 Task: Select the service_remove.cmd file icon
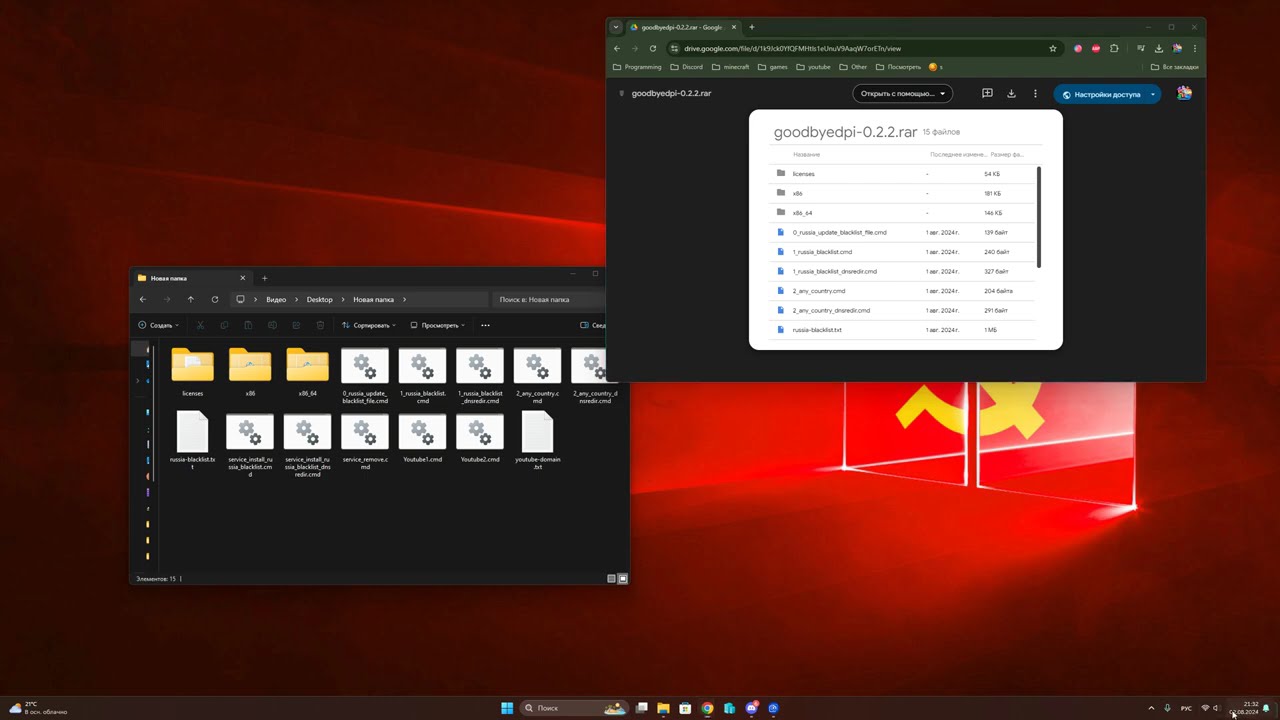coord(365,432)
